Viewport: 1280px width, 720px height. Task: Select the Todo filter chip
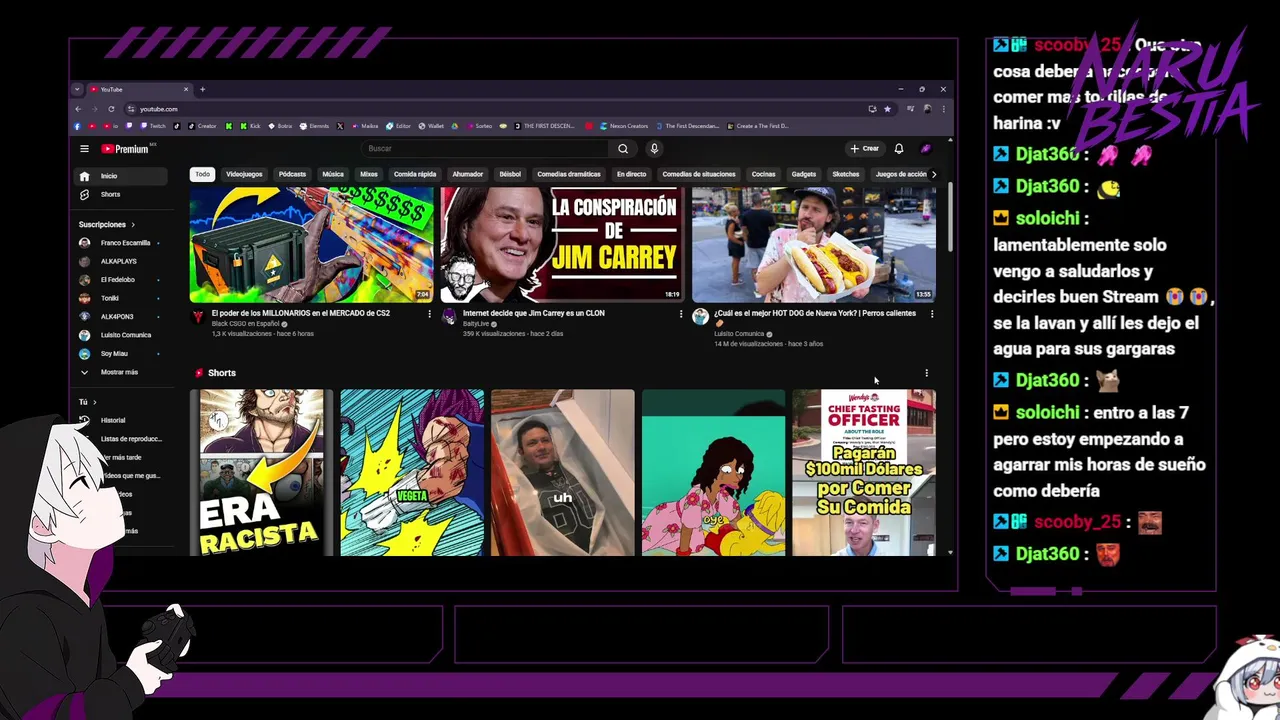(203, 174)
